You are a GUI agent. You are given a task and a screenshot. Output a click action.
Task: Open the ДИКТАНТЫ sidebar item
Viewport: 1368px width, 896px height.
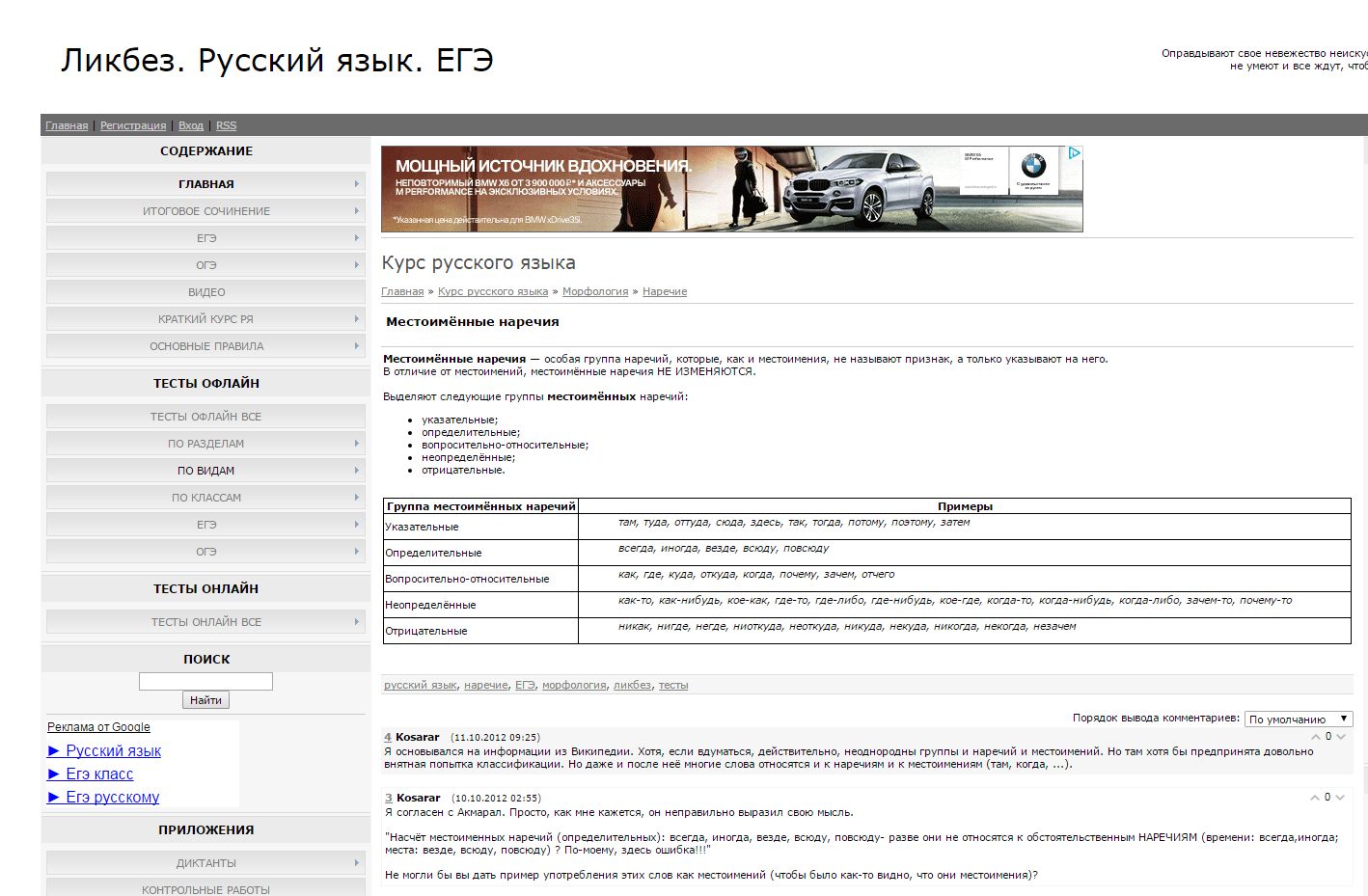(205, 863)
